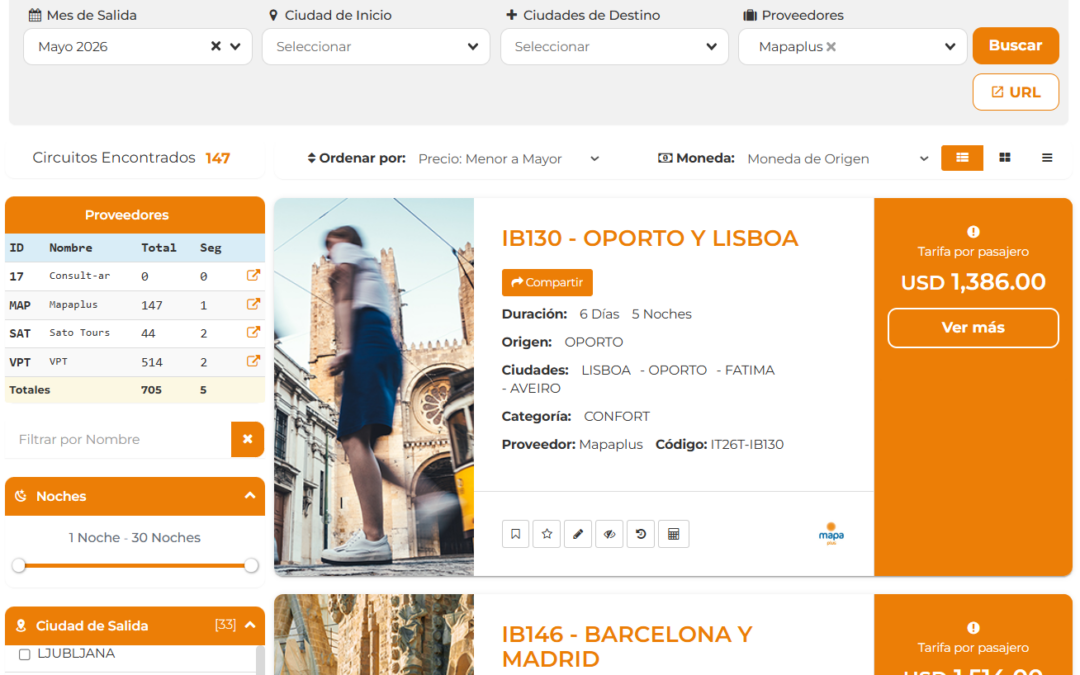Screen dimensions: 1080x675
Task: Open the calculator icon for IB130
Action: pos(673,534)
